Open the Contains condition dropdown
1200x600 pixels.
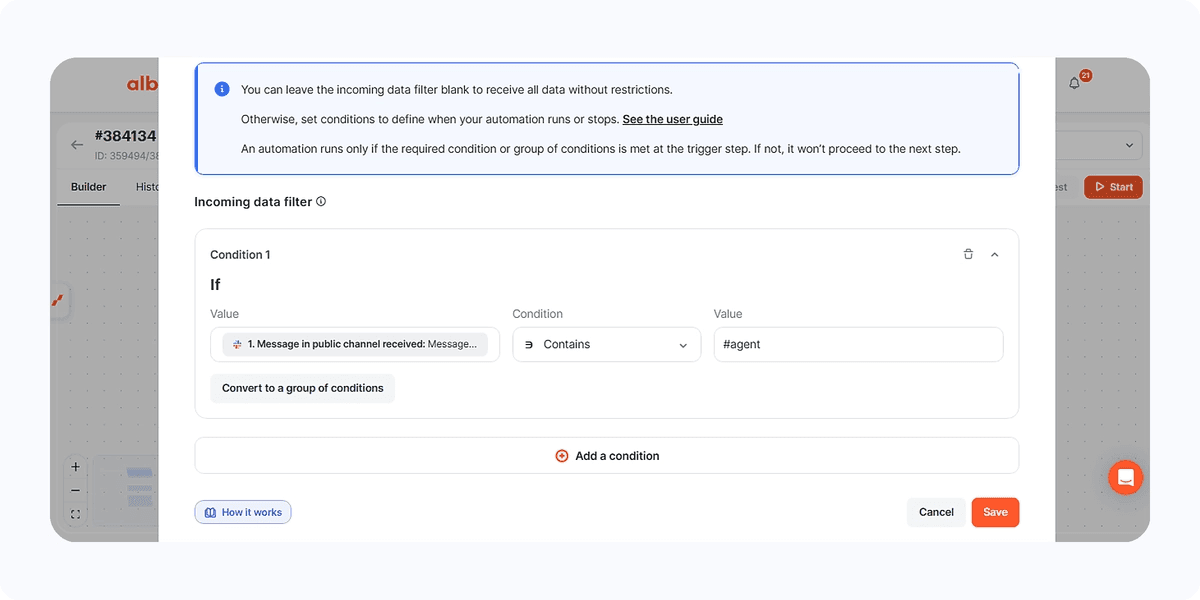[606, 344]
